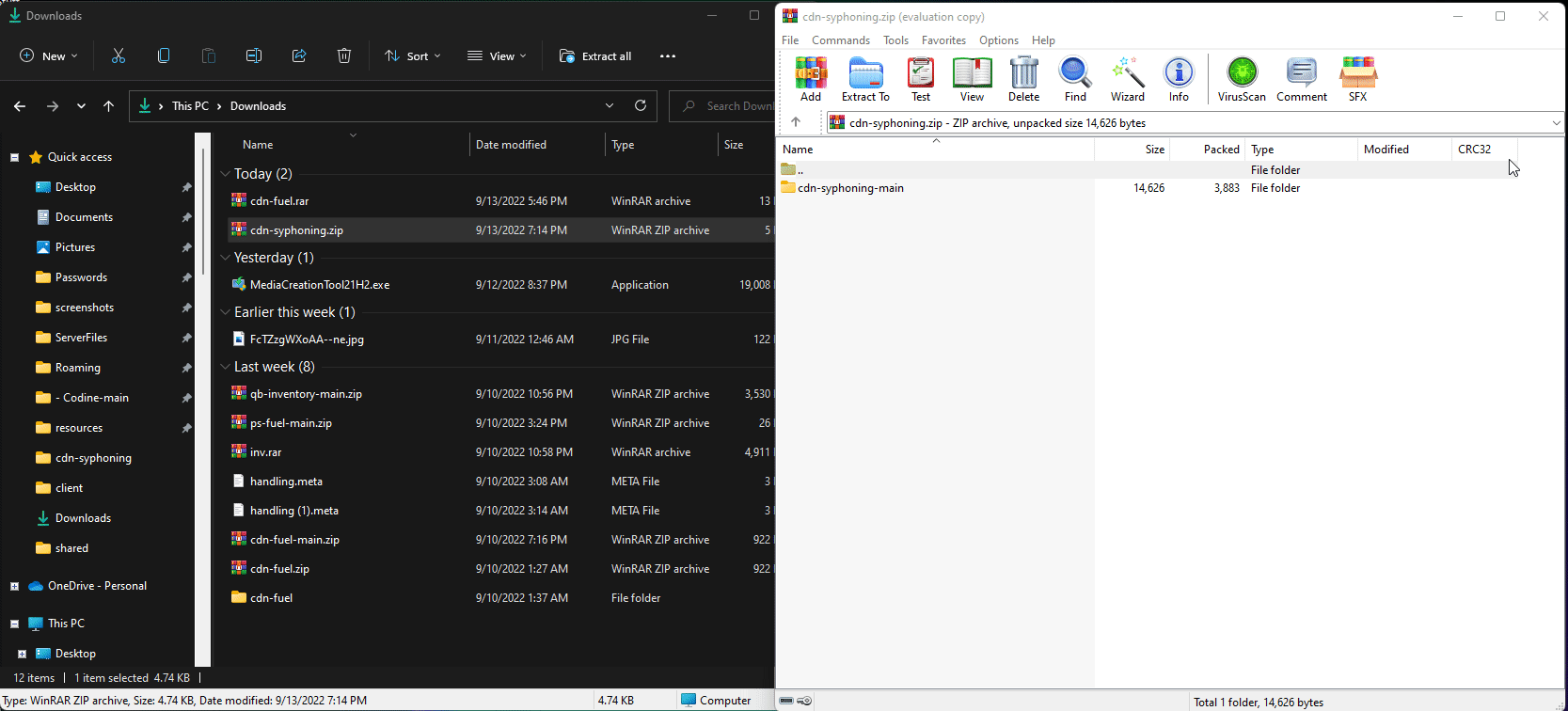Go back in File Explorer
The image size is (1568, 711).
click(20, 106)
